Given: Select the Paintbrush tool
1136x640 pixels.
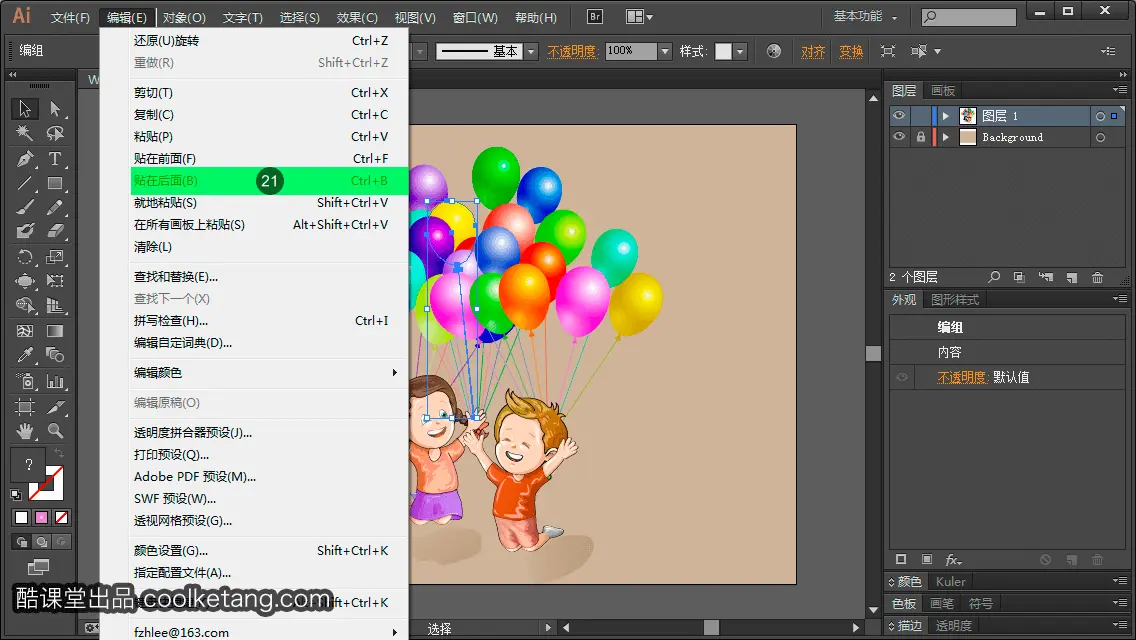Looking at the screenshot, I should [x=25, y=207].
